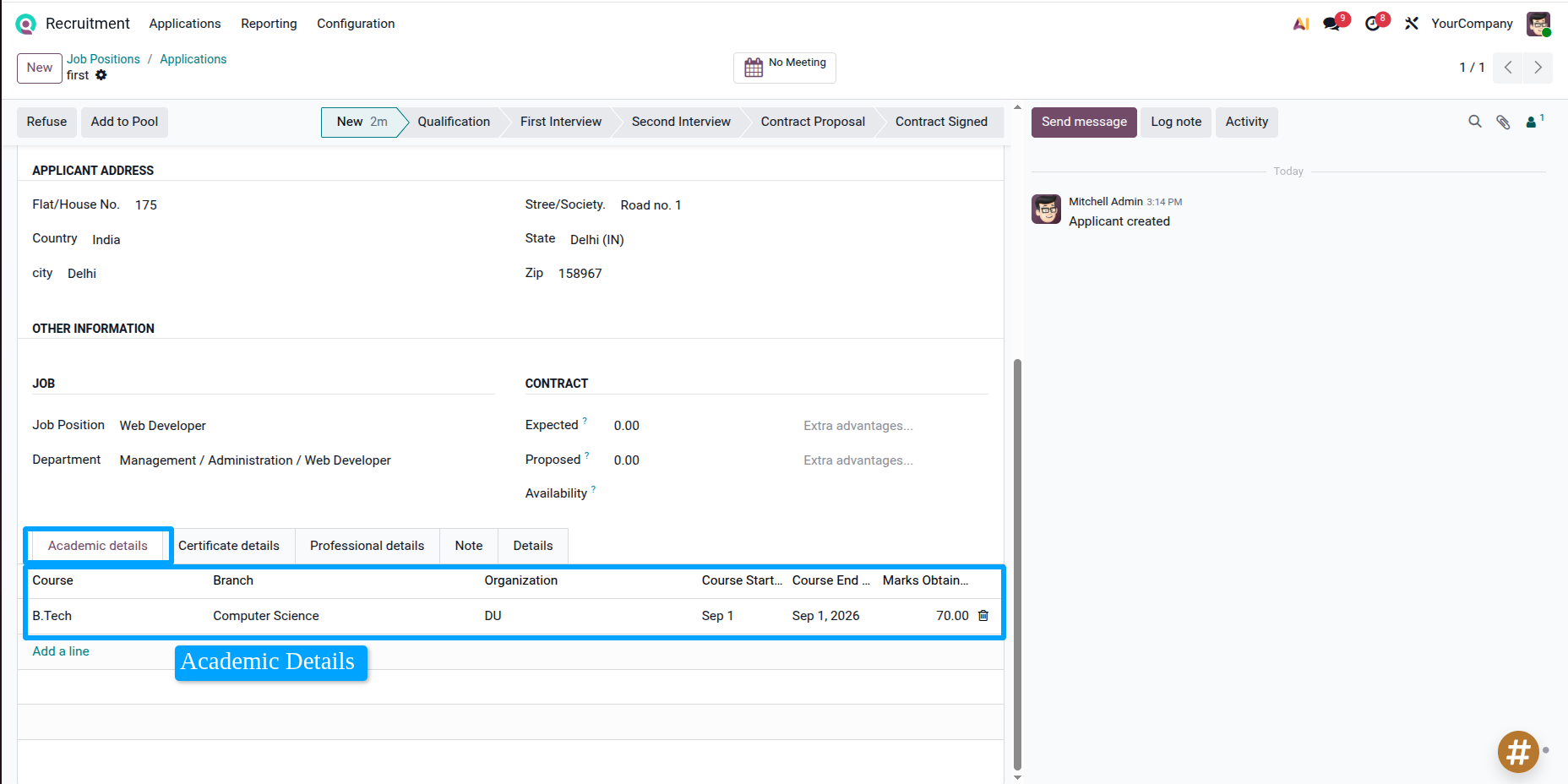The width and height of the screenshot is (1568, 784).
Task: Go to next record arrow
Action: pos(1538,68)
